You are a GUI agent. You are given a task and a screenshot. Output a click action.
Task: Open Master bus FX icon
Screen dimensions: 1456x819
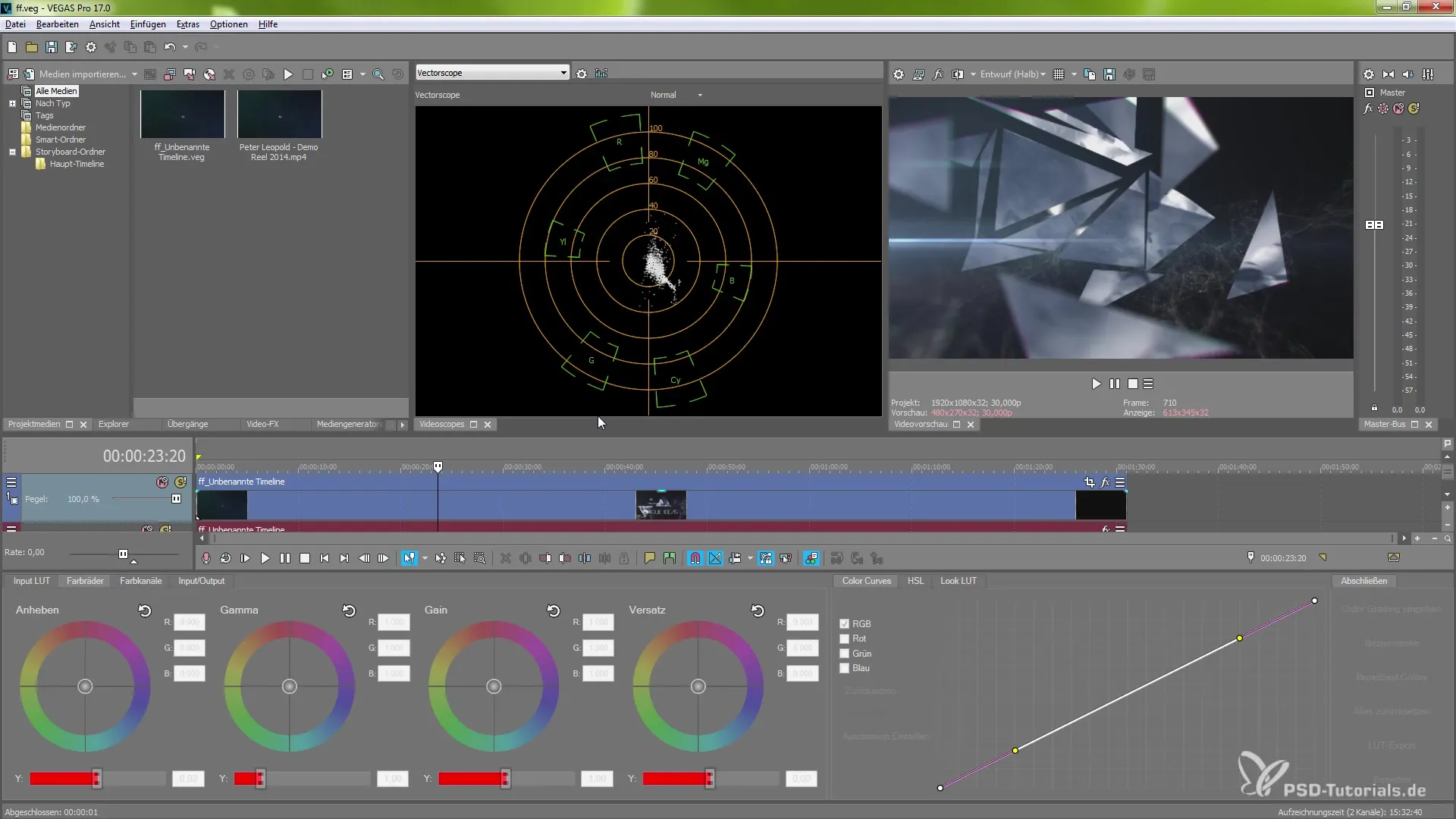[x=1368, y=108]
